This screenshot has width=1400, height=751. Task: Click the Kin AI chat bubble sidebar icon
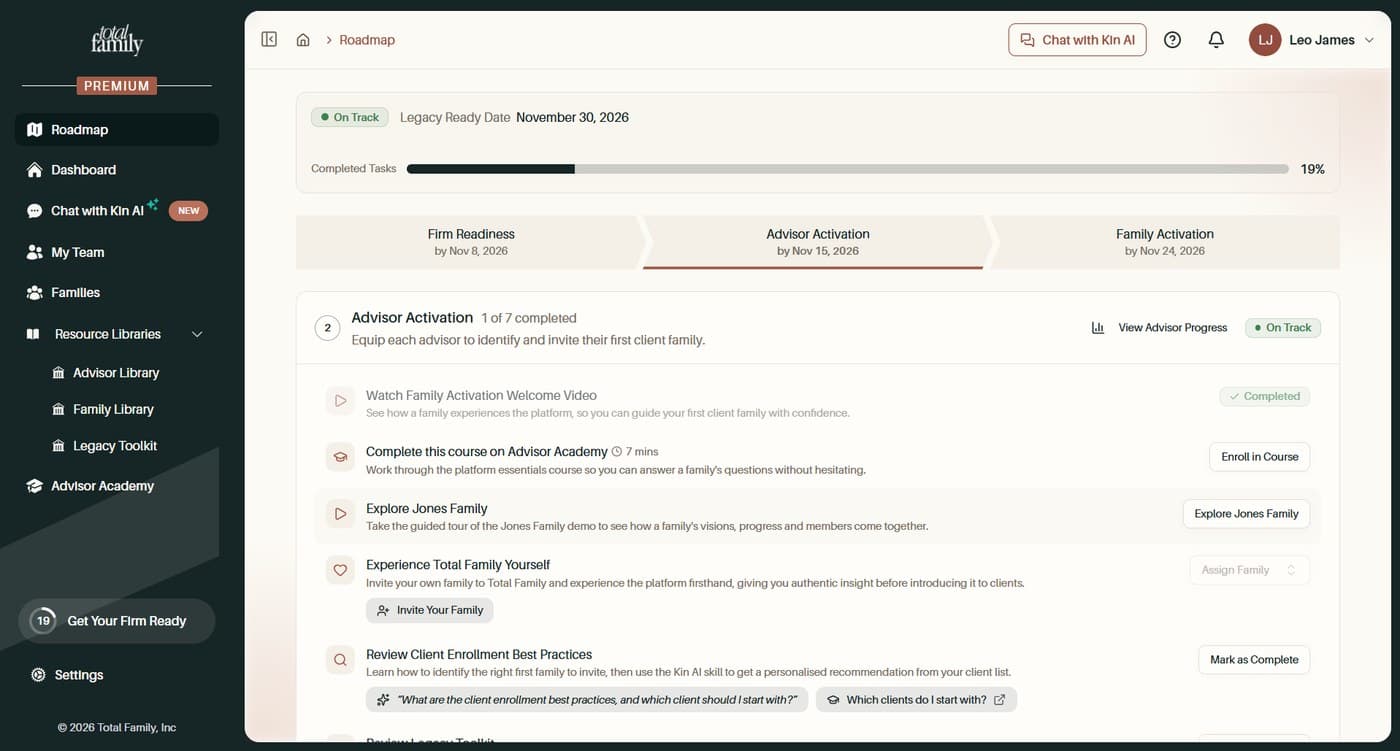point(35,211)
